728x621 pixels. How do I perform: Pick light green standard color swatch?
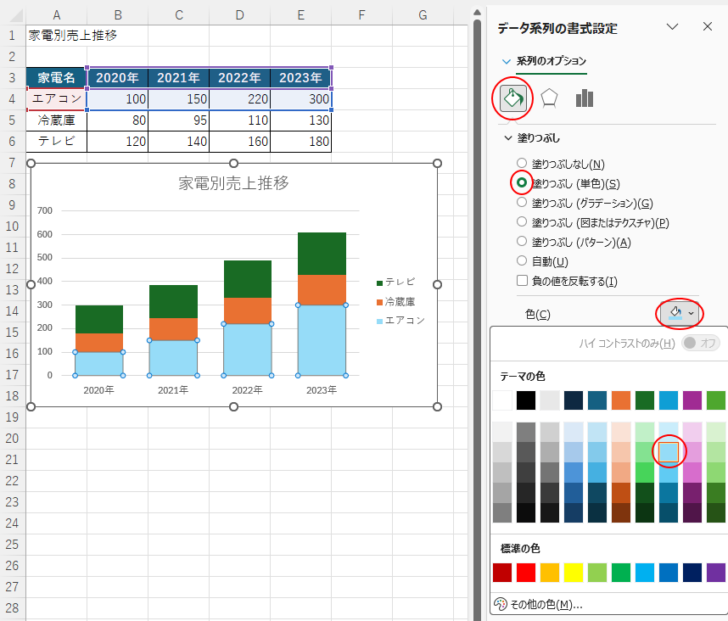click(x=598, y=572)
